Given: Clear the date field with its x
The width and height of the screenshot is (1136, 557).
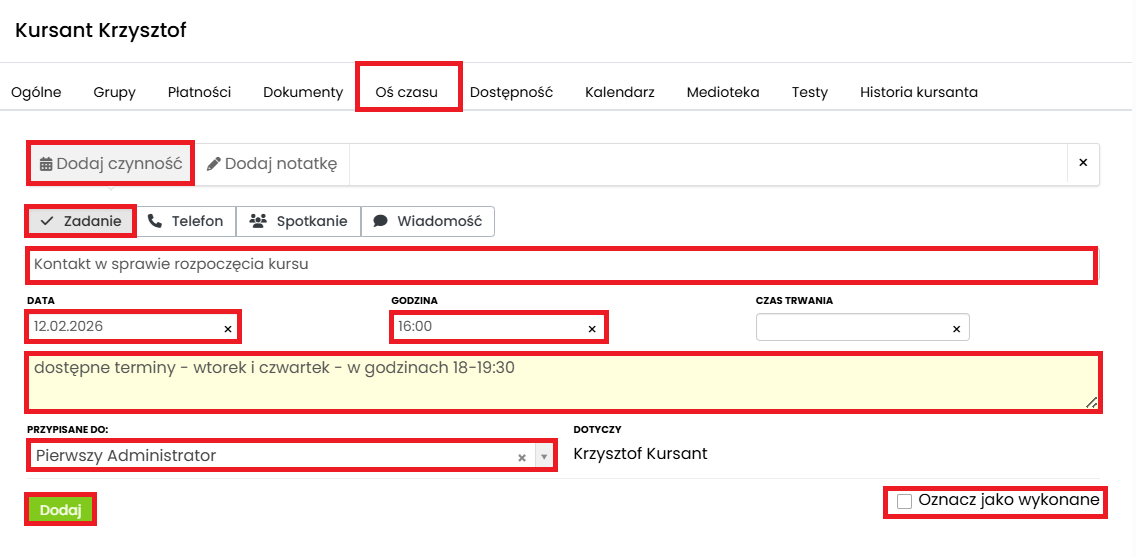Looking at the screenshot, I should point(227,328).
